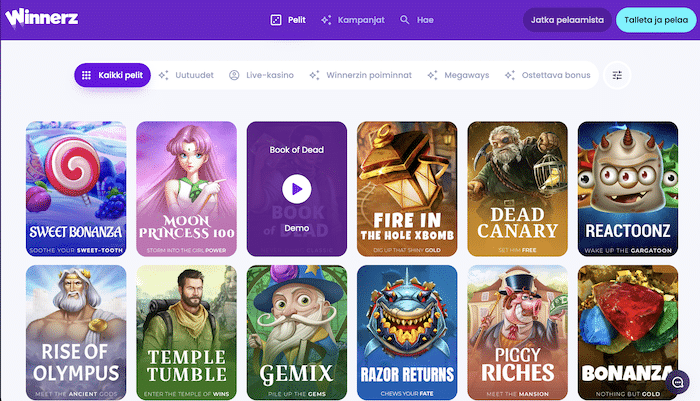Switch to the Live-kasino tab

pos(261,75)
